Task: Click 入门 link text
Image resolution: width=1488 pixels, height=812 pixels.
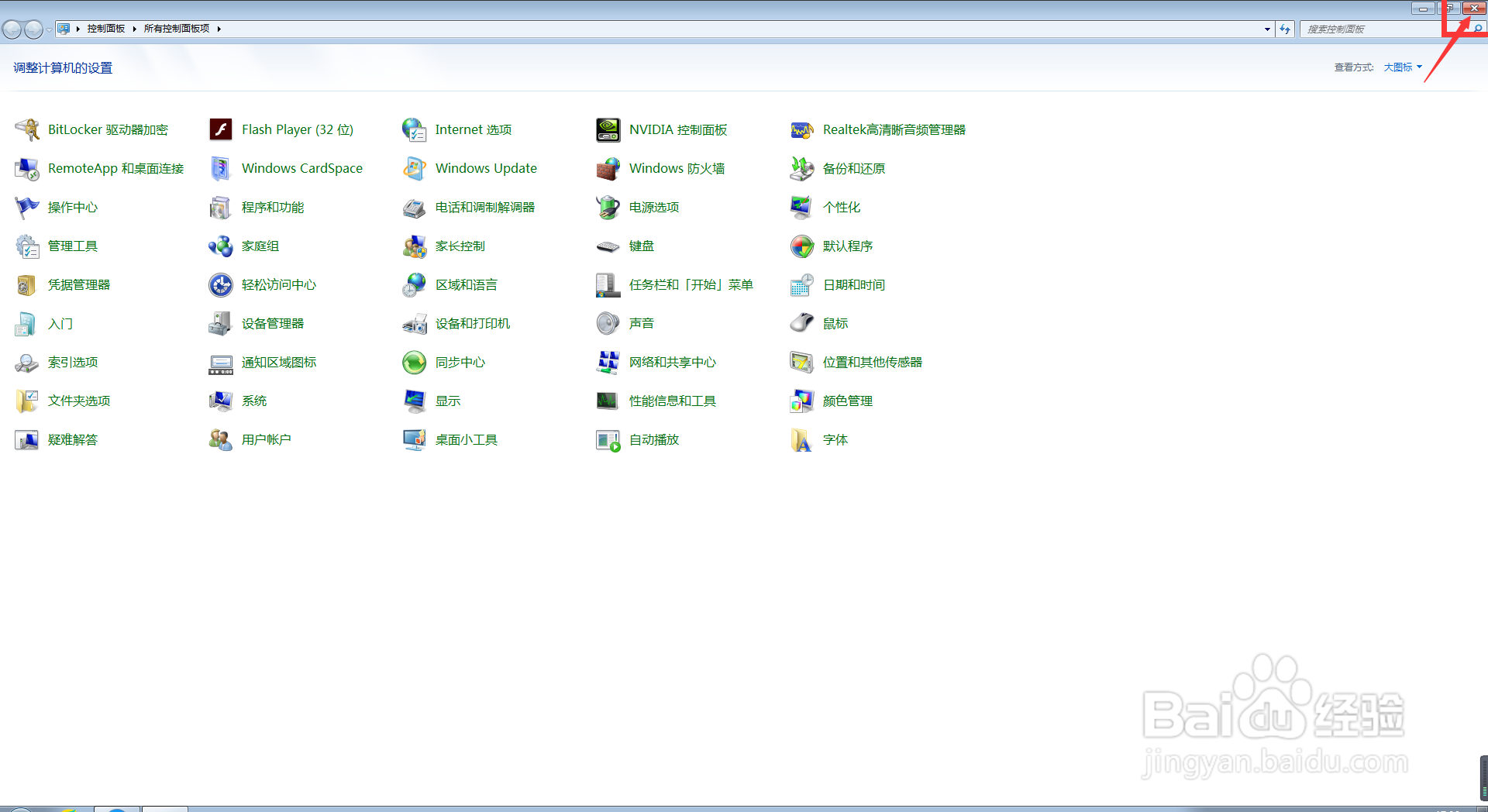Action: tap(60, 323)
